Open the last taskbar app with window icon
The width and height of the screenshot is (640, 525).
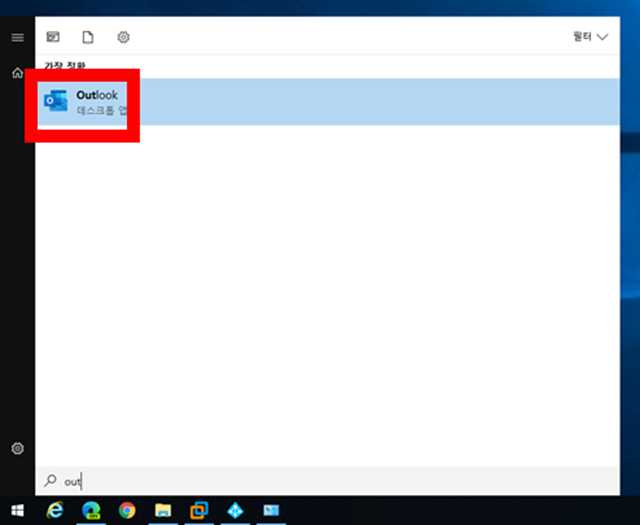271,510
